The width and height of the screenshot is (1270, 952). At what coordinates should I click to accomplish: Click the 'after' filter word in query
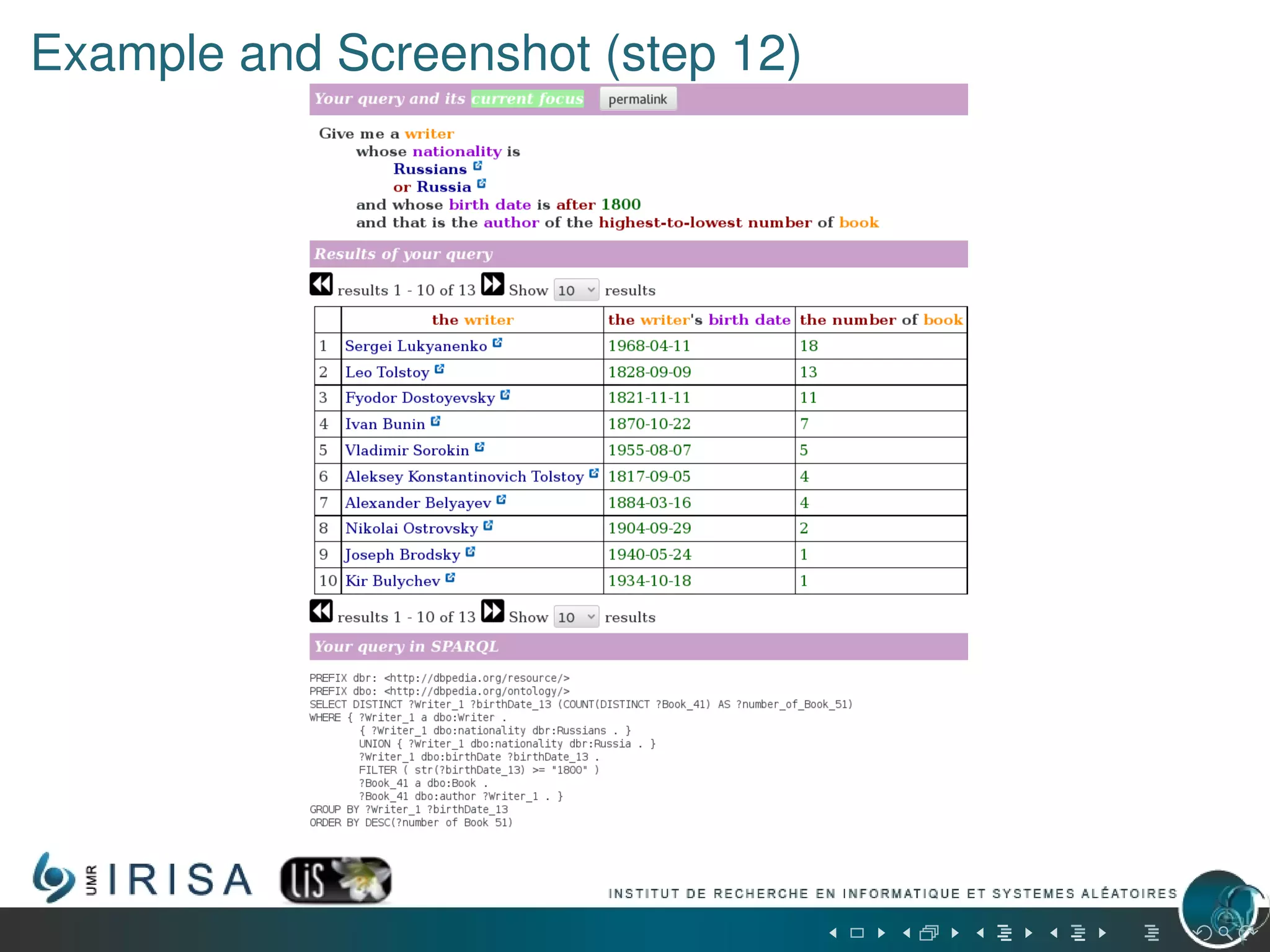coord(576,205)
